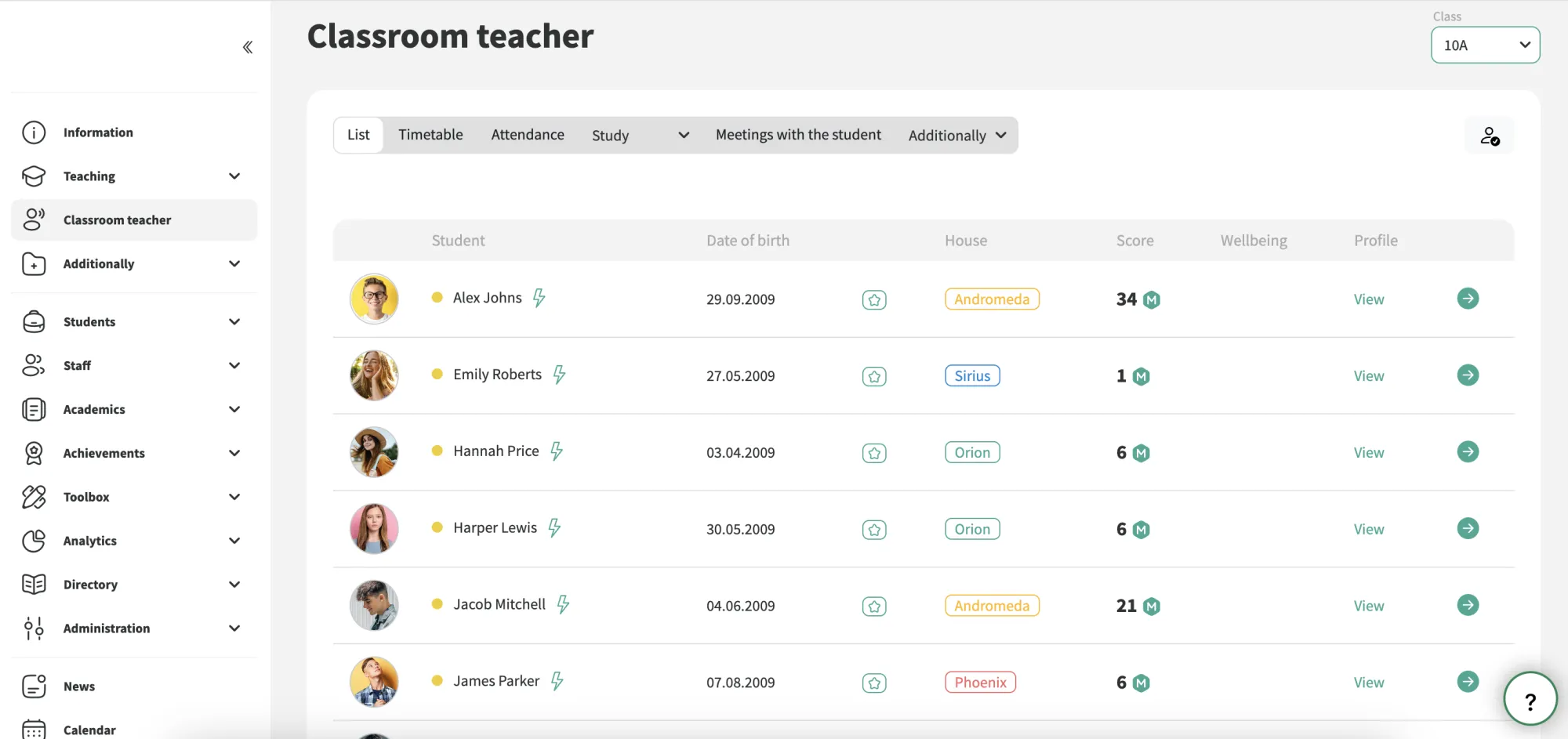Click the lightning icon beside Harper Lewis
Image resolution: width=1568 pixels, height=739 pixels.
tap(554, 528)
